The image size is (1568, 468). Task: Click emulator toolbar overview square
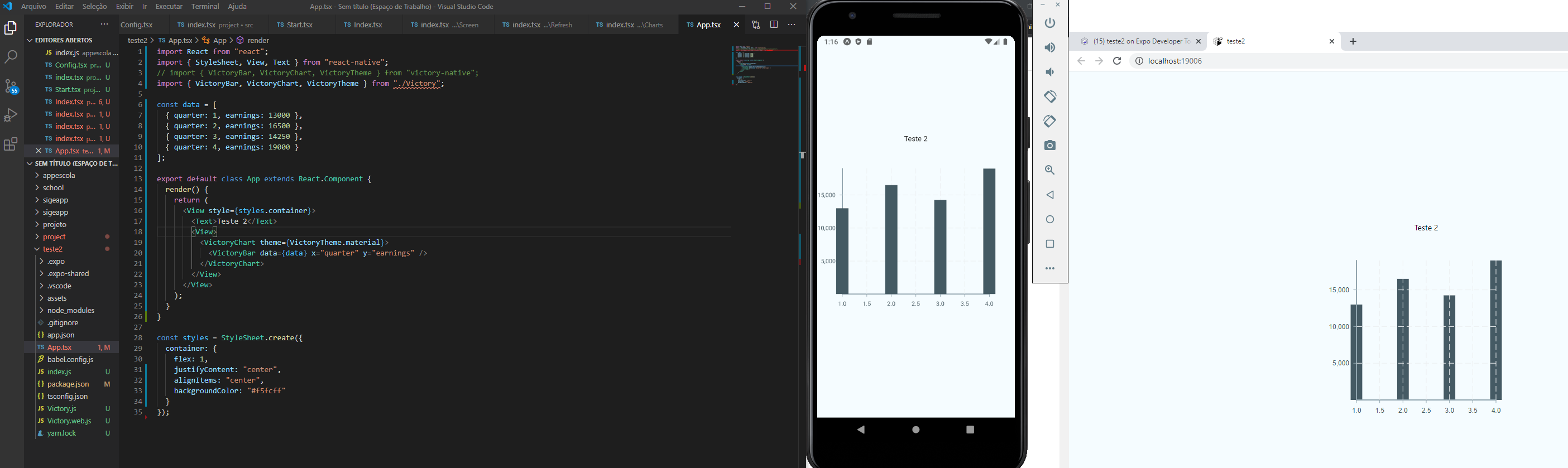[1050, 244]
